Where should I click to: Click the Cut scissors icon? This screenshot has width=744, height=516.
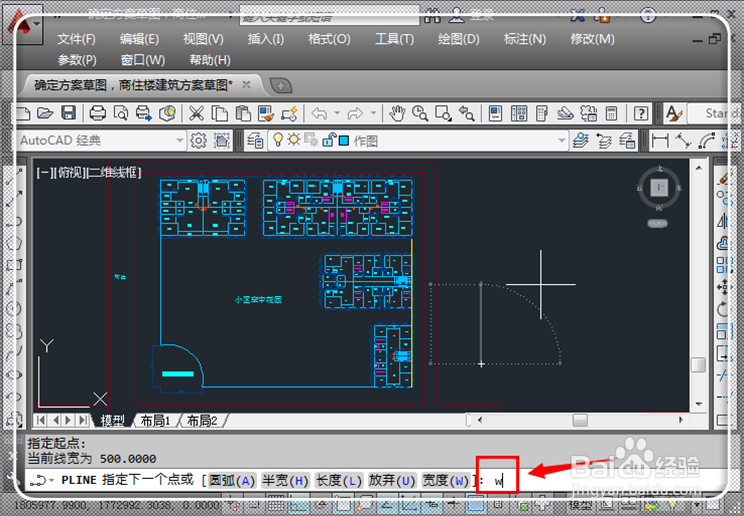[x=196, y=113]
